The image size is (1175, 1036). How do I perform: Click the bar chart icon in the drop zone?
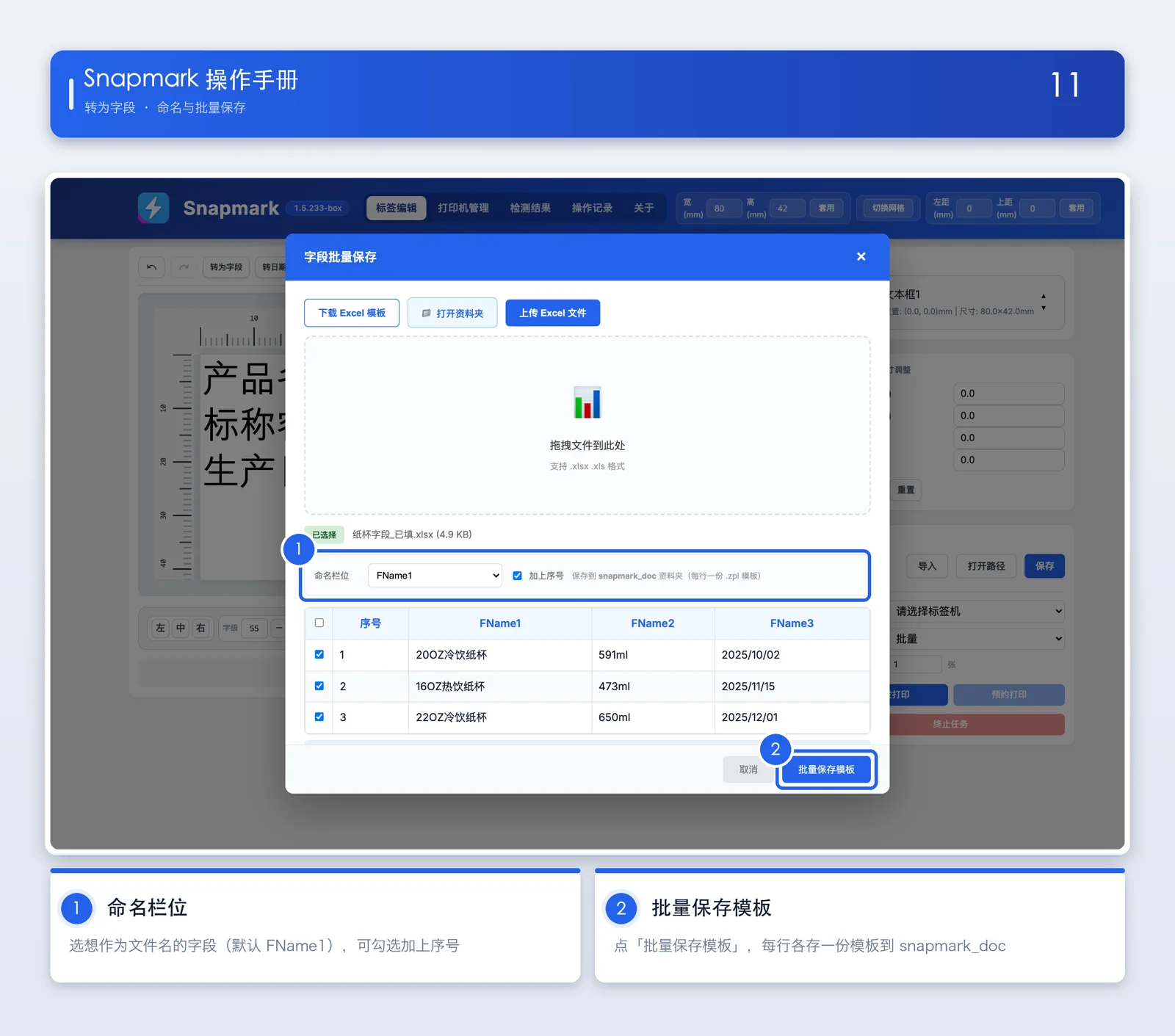point(587,402)
